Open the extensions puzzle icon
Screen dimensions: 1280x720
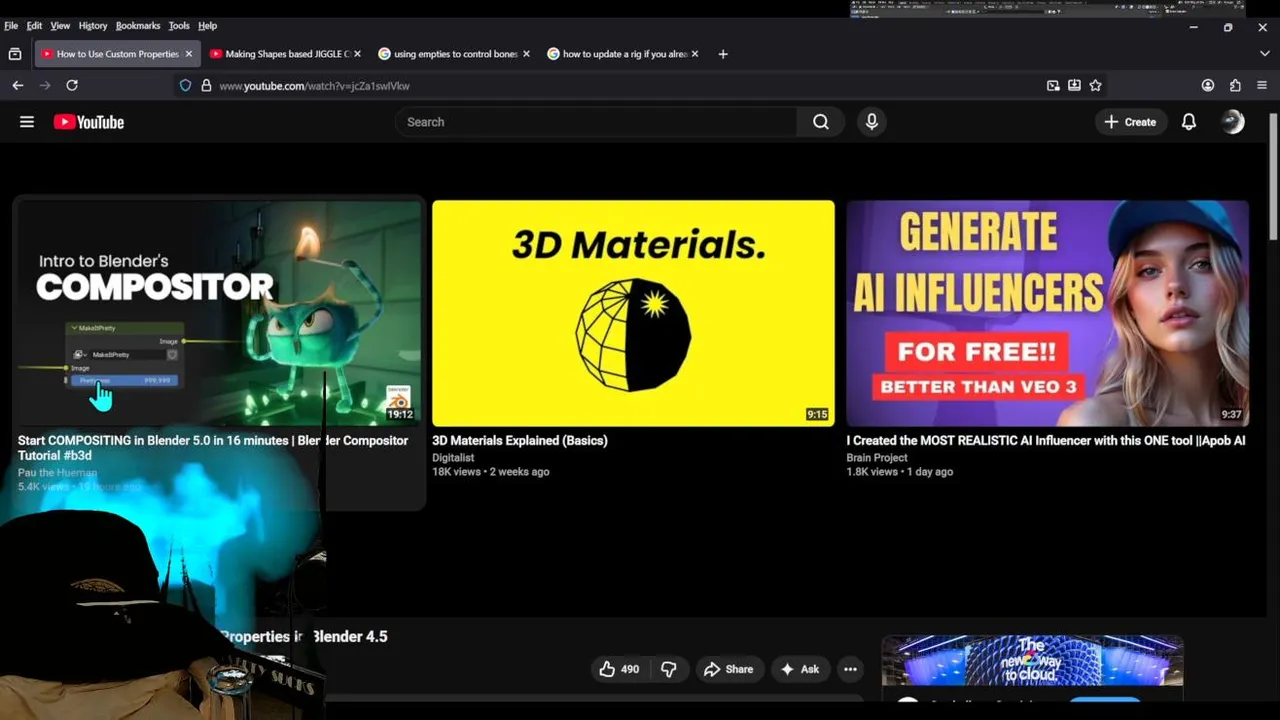[1235, 86]
